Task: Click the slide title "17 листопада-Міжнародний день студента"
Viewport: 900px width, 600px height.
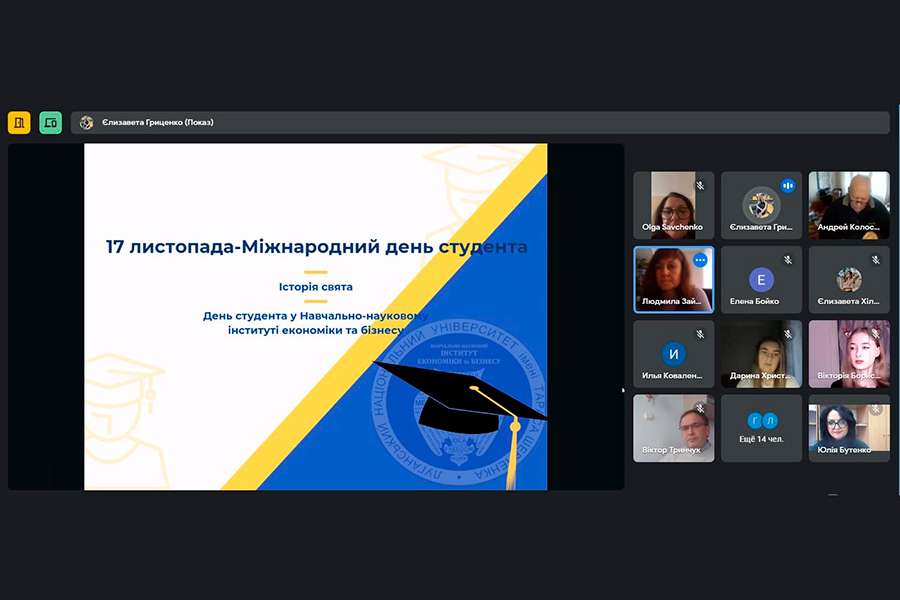Action: coord(316,246)
